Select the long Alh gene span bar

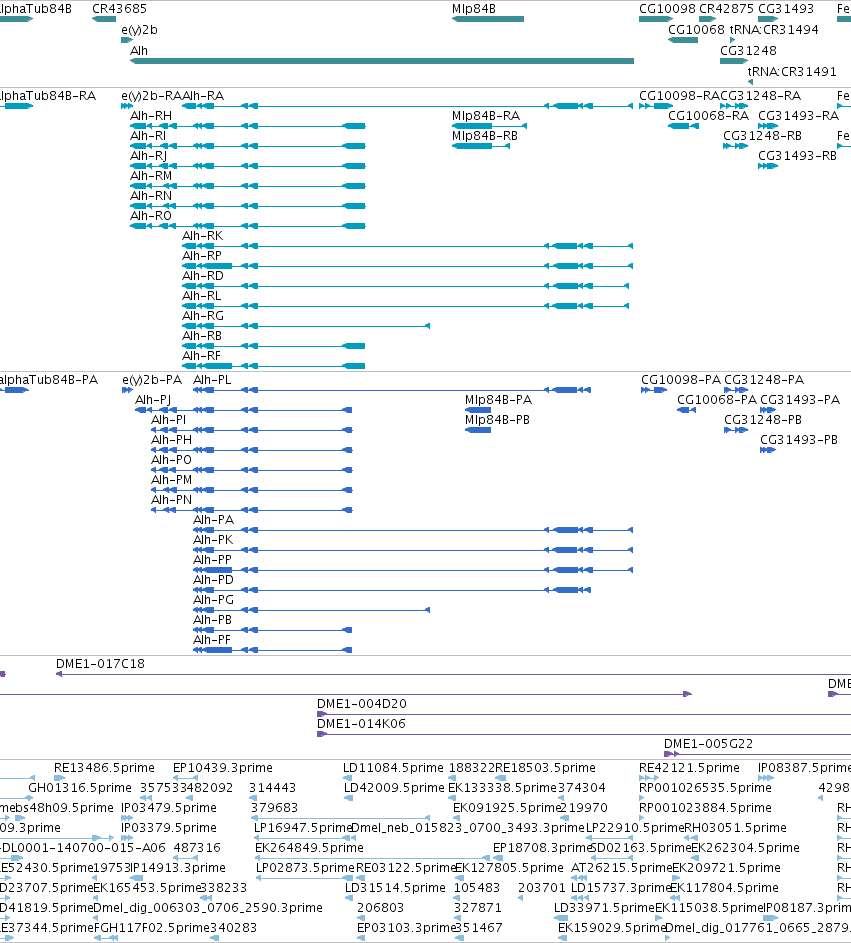pyautogui.click(x=382, y=61)
